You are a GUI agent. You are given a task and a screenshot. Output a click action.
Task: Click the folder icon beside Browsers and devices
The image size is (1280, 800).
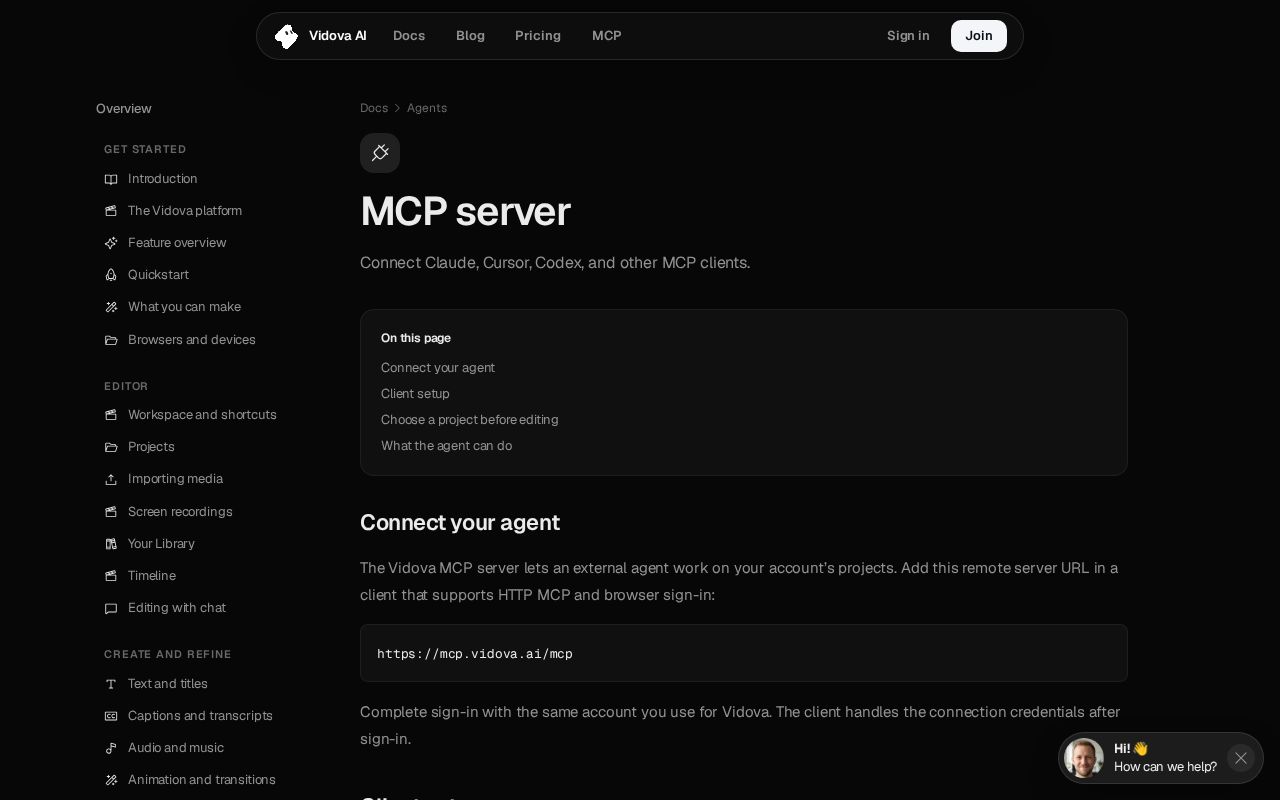[111, 340]
